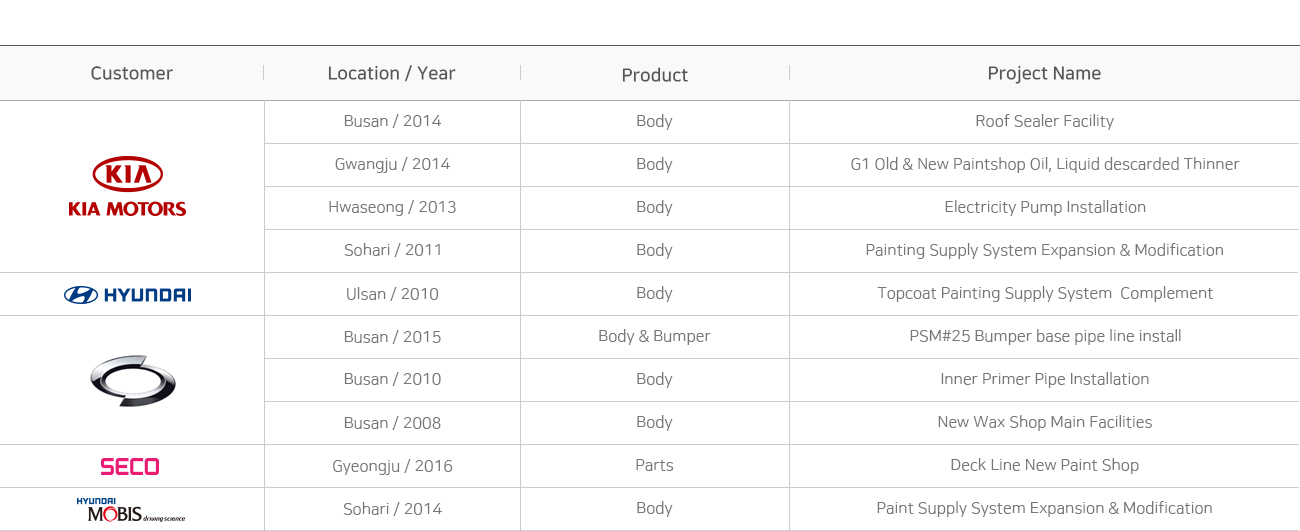Click the Body & Bumper product cell

pos(654,336)
